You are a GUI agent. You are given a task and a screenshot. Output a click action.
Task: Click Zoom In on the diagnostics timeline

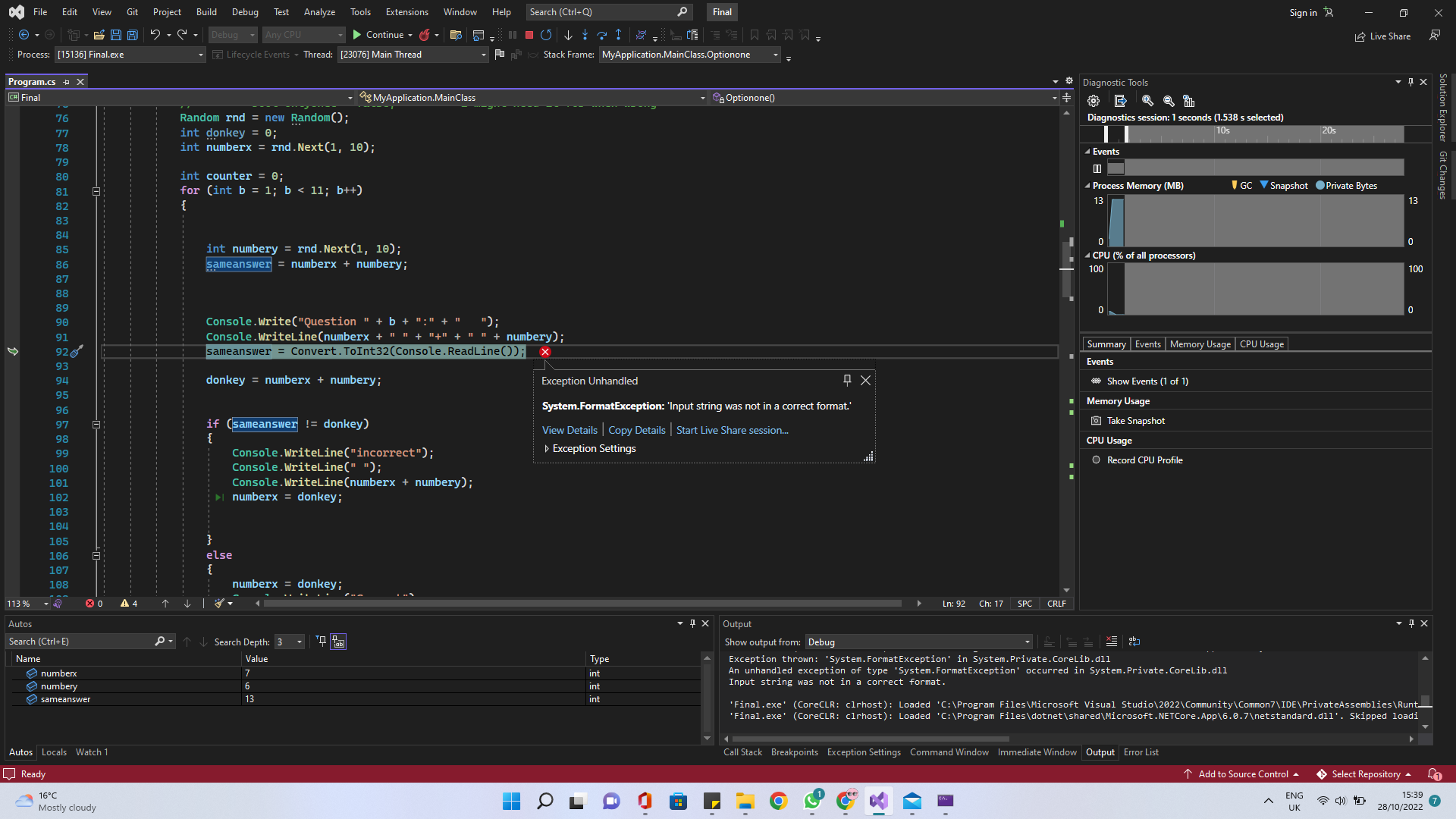click(1147, 101)
